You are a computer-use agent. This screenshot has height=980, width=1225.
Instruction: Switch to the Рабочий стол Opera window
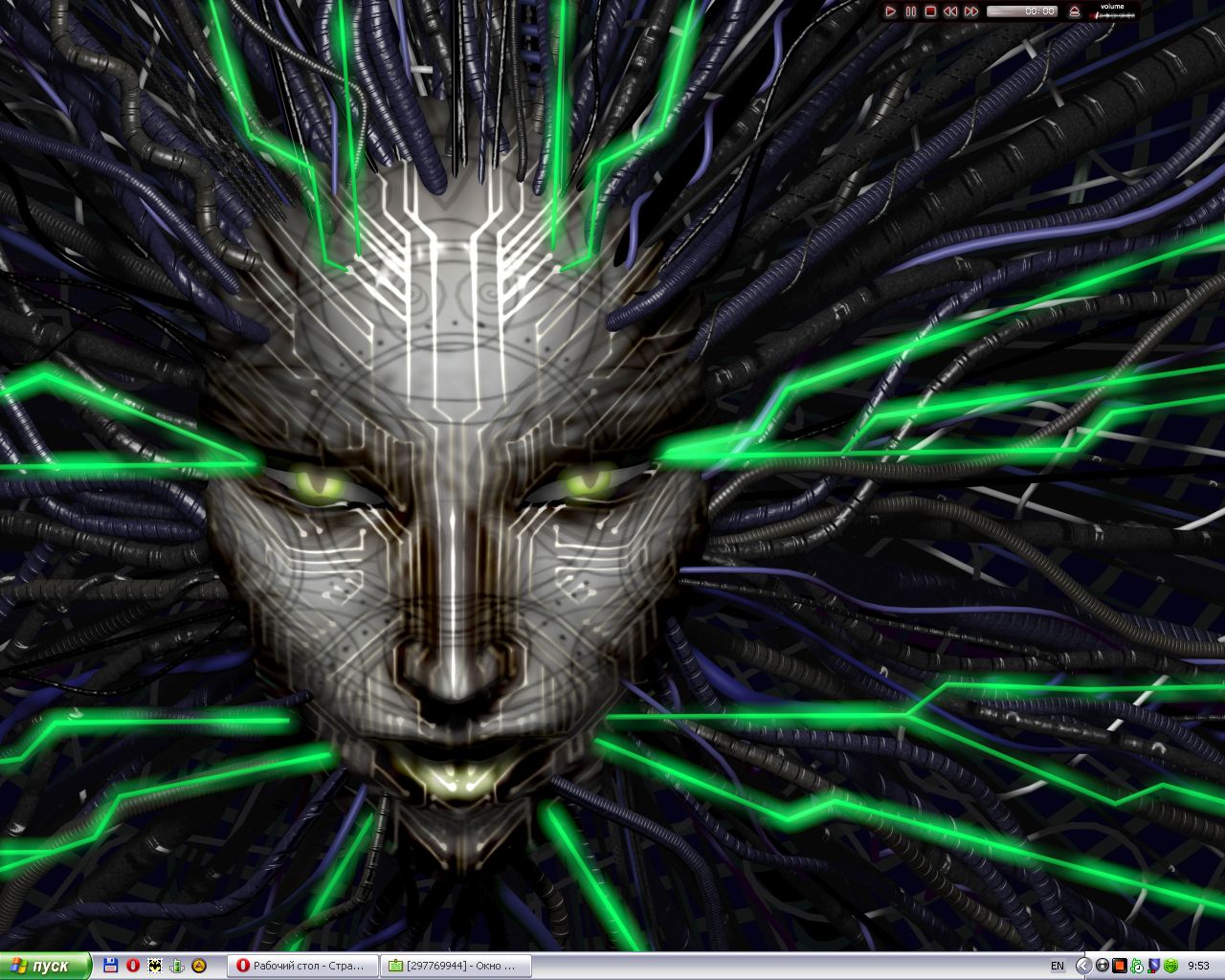click(302, 966)
